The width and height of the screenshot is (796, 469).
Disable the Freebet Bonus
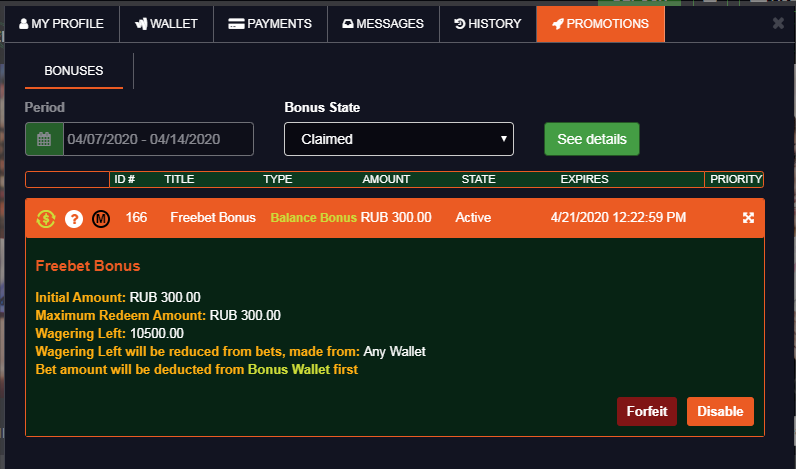720,412
